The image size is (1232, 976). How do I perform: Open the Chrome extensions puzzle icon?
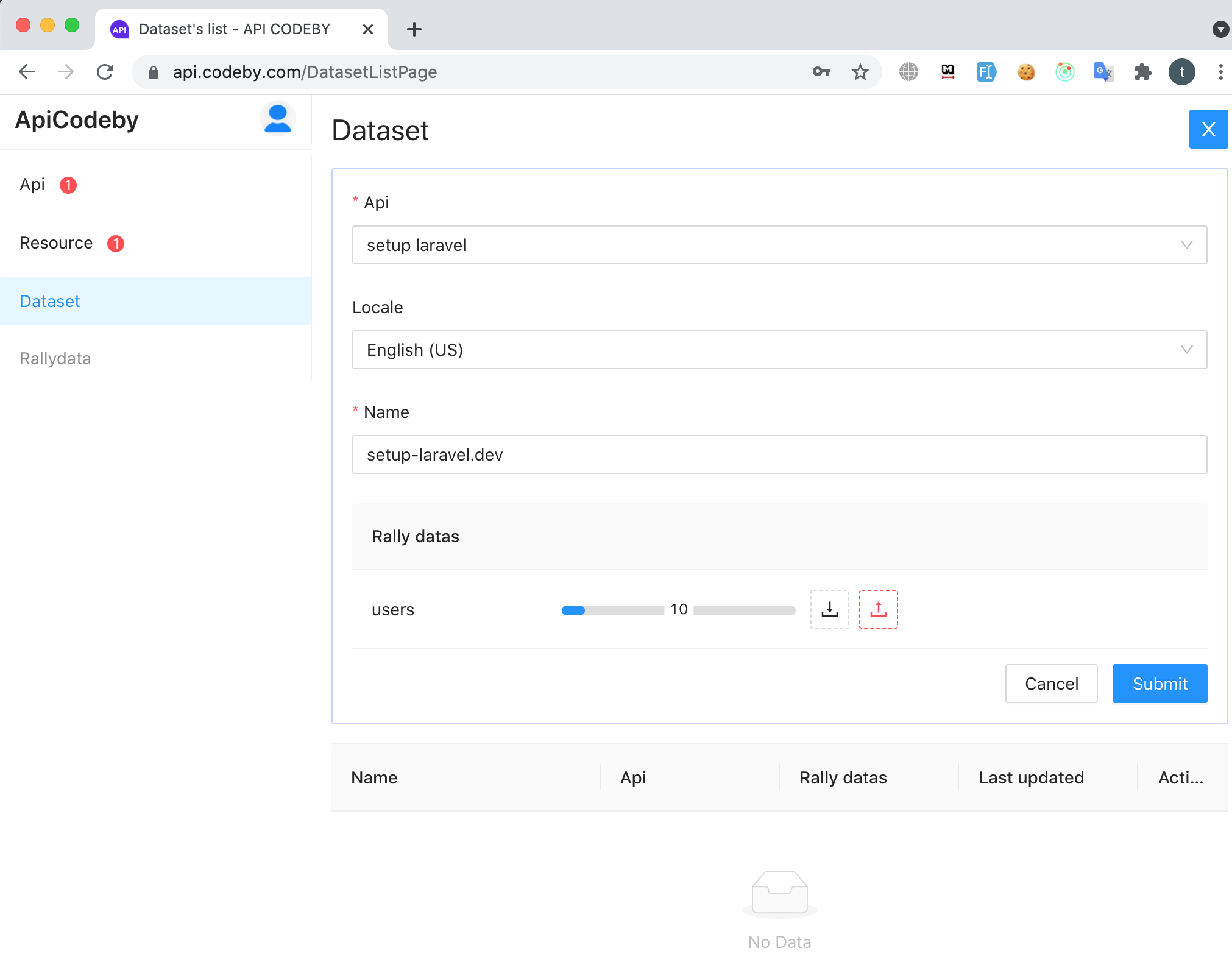pyautogui.click(x=1142, y=72)
